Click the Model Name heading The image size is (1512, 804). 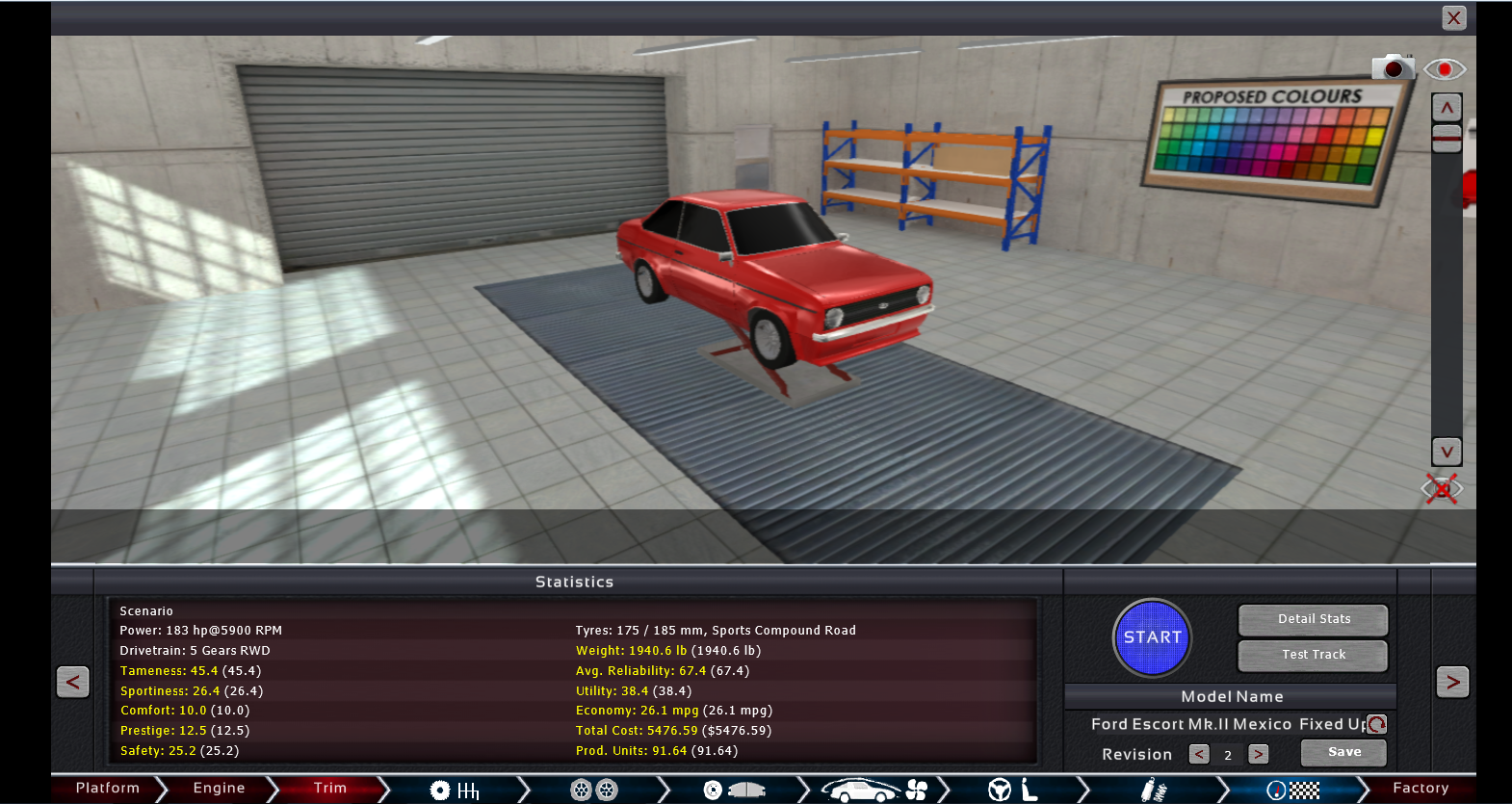[1232, 696]
